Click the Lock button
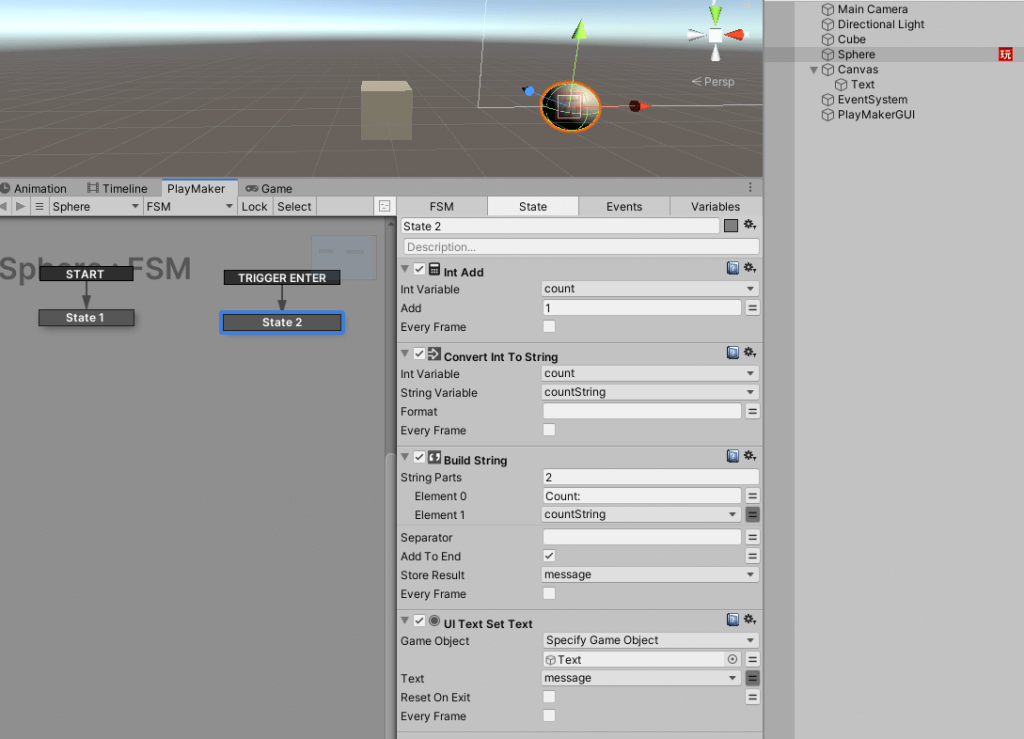 coord(254,207)
